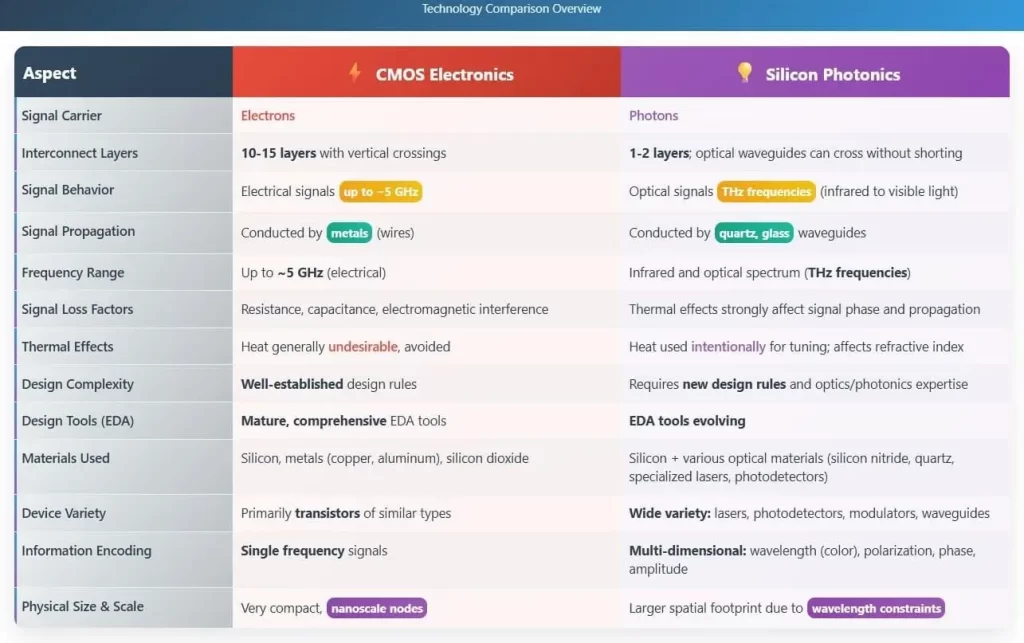Screen dimensions: 1024x643
Task: Click the lightning bolt icon beside CMOS Electronics
Action: (x=354, y=73)
